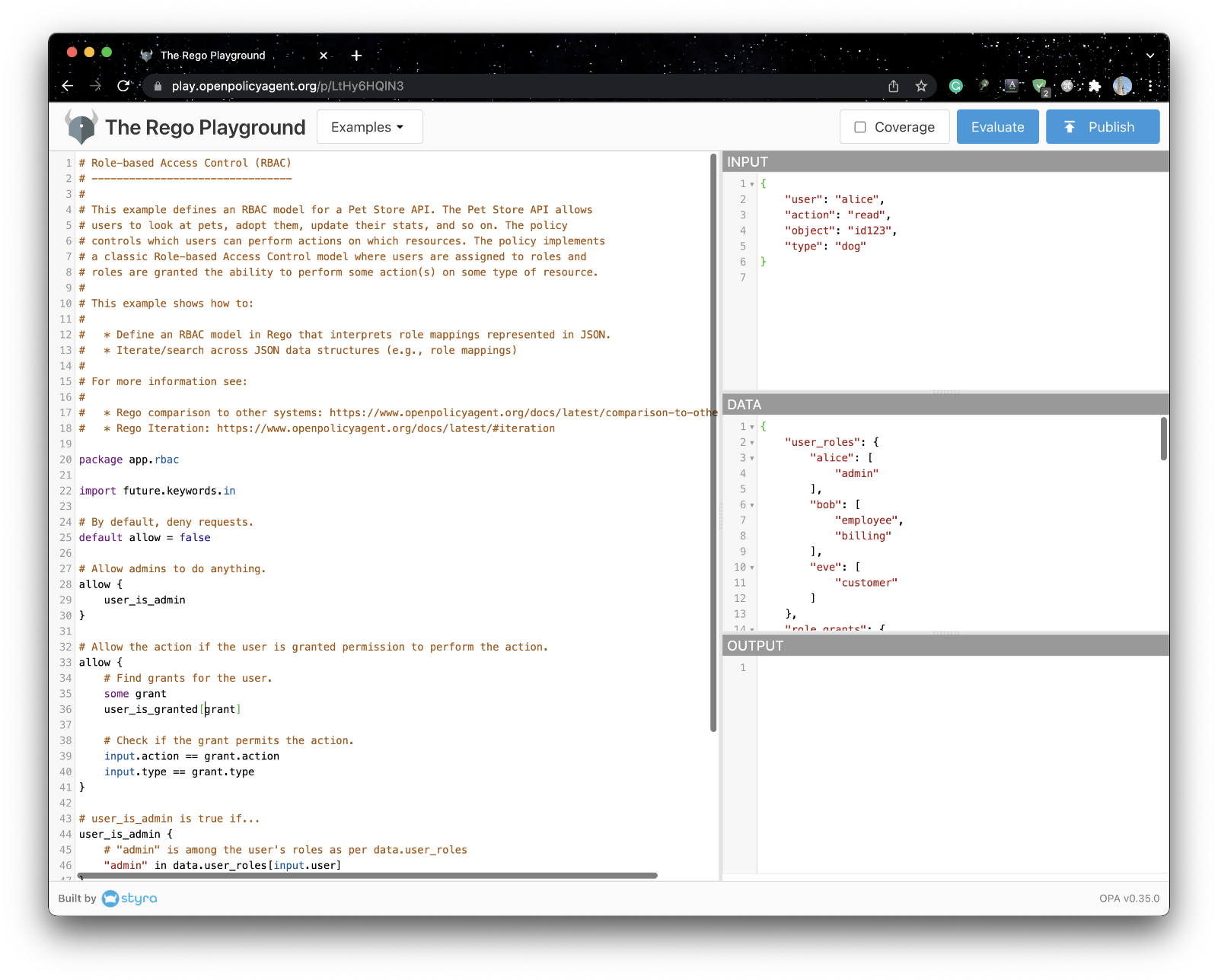The image size is (1218, 980).
Task: Click the Styra logo in the footer
Action: point(129,899)
